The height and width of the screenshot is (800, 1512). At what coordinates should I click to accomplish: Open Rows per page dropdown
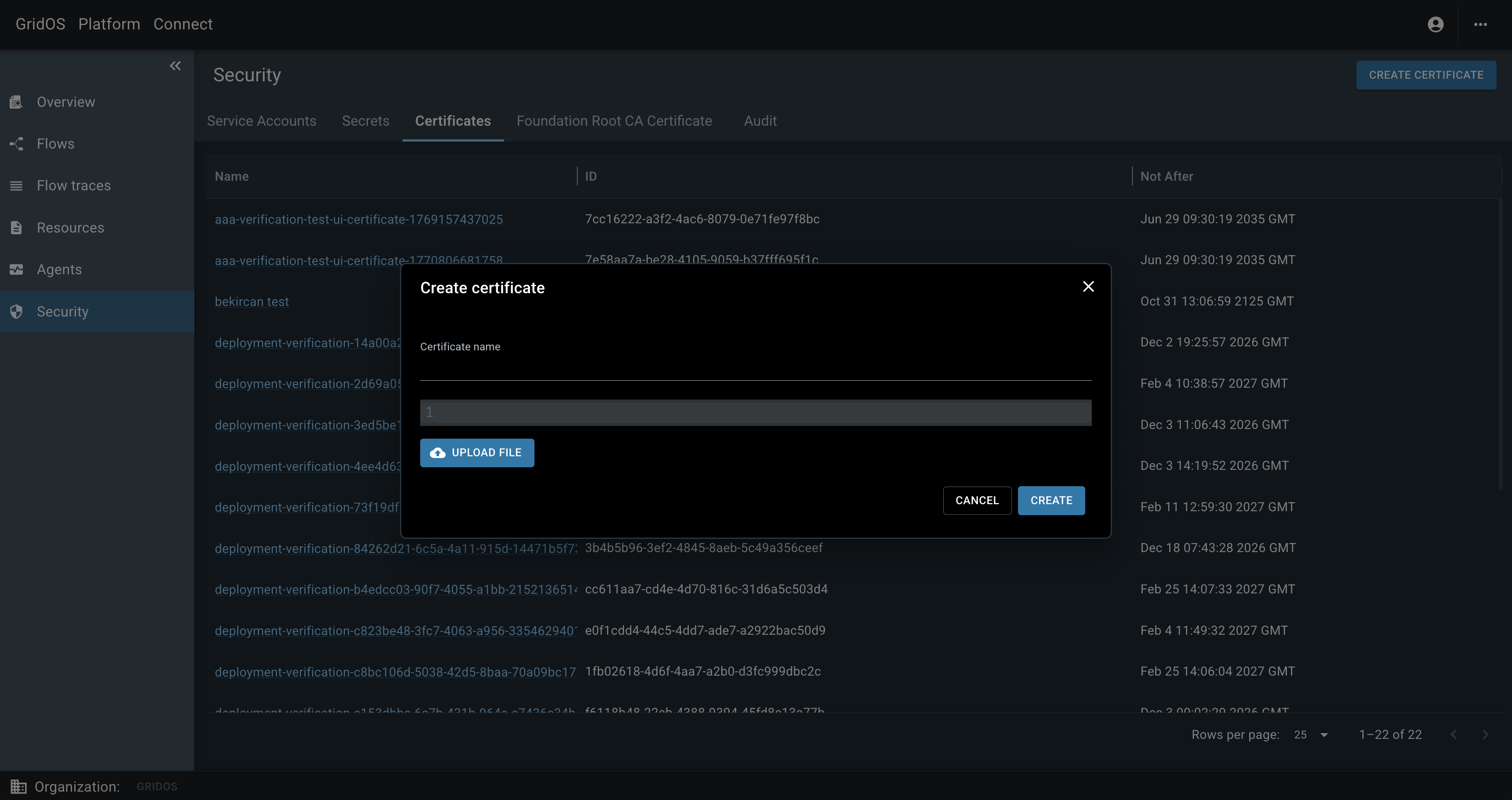pos(1311,735)
